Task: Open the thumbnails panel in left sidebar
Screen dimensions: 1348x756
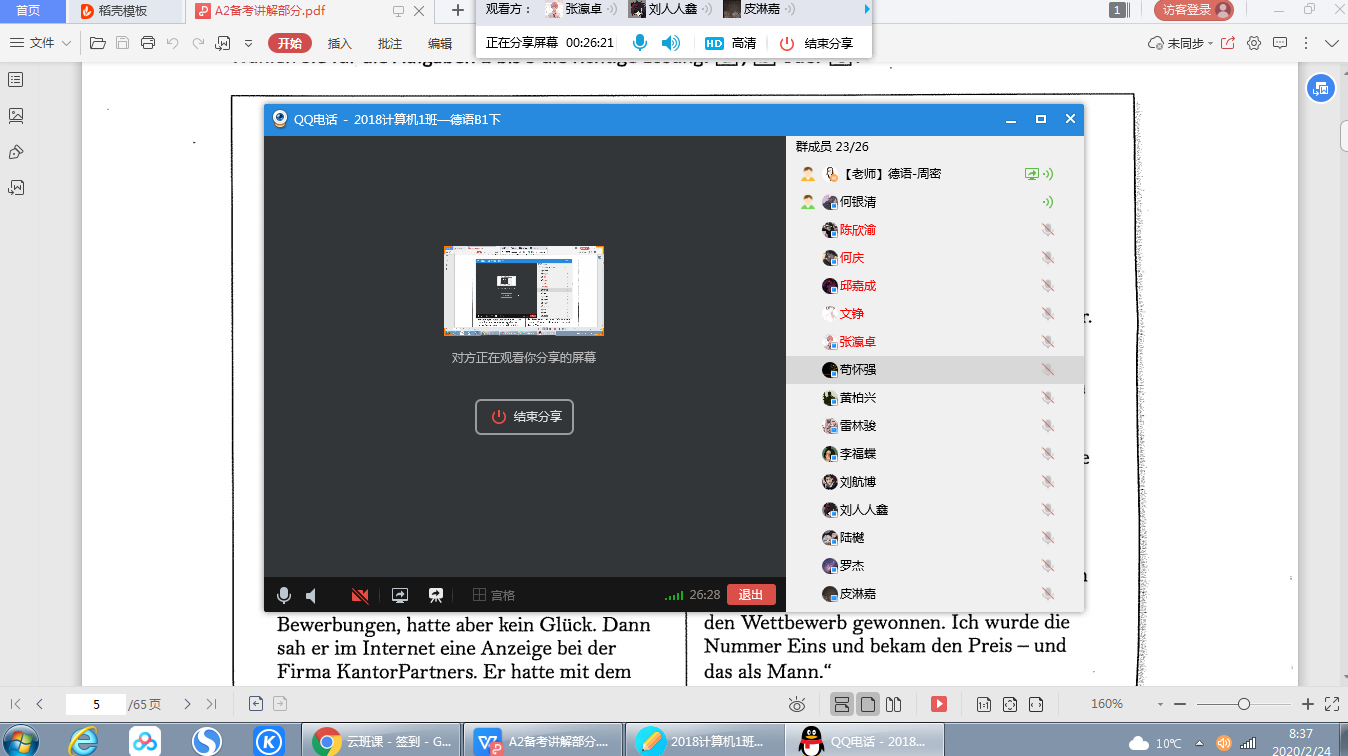Action: (16, 116)
